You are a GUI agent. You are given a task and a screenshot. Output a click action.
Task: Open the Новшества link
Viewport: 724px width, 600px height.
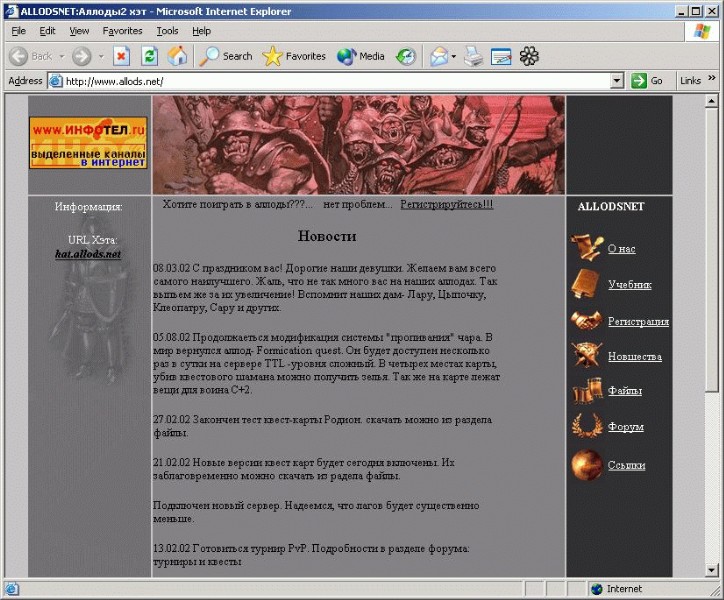(x=635, y=357)
